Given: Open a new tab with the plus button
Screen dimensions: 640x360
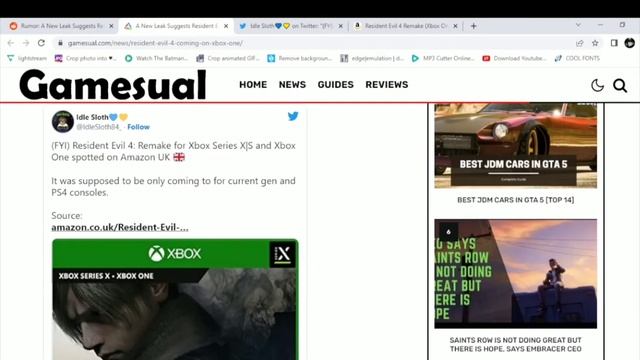Looking at the screenshot, I should pos(473,26).
